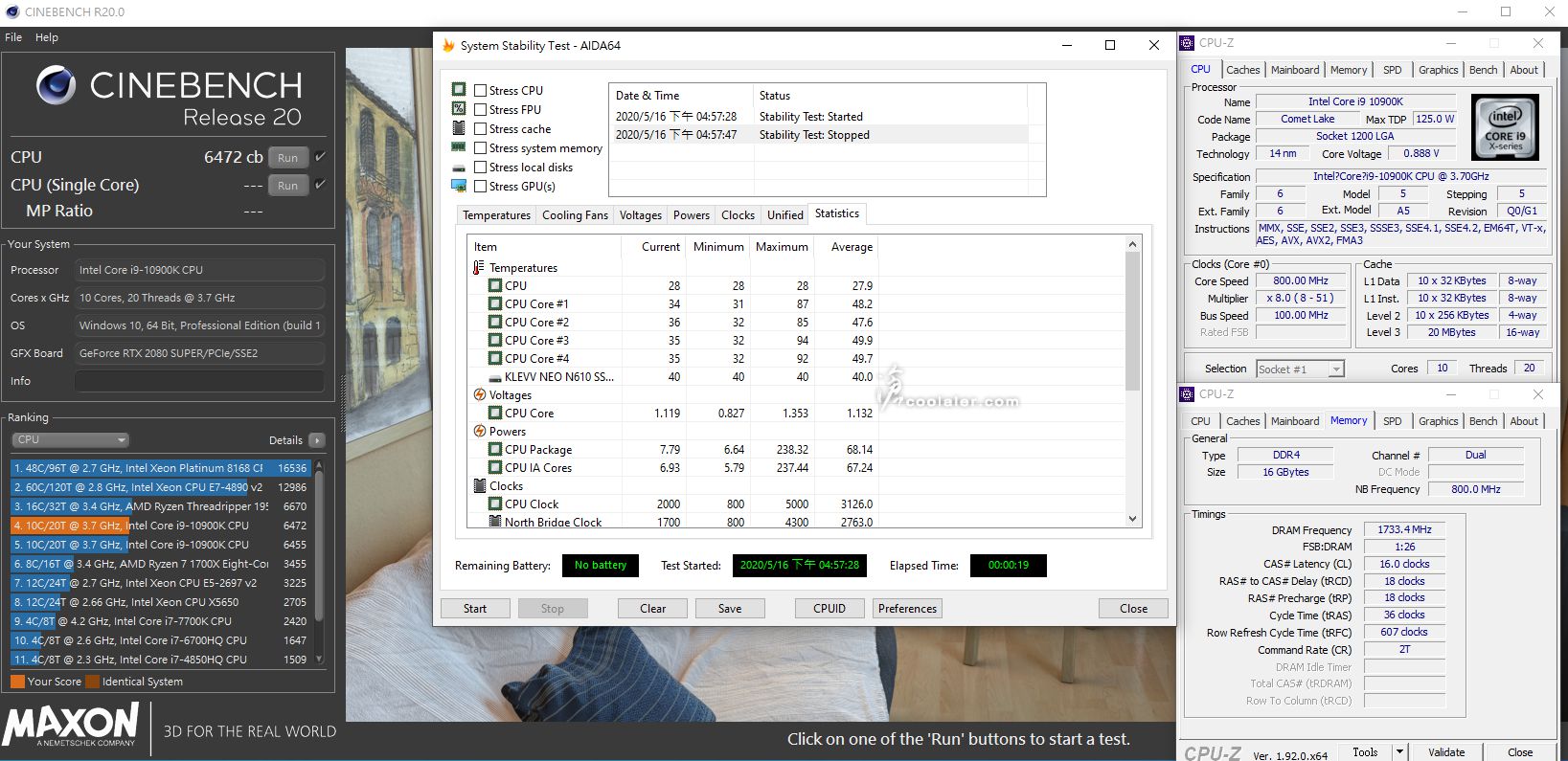The width and height of the screenshot is (1568, 761).
Task: Click the CPU-Z title bar icon of Memory window
Action: pyautogui.click(x=1187, y=394)
